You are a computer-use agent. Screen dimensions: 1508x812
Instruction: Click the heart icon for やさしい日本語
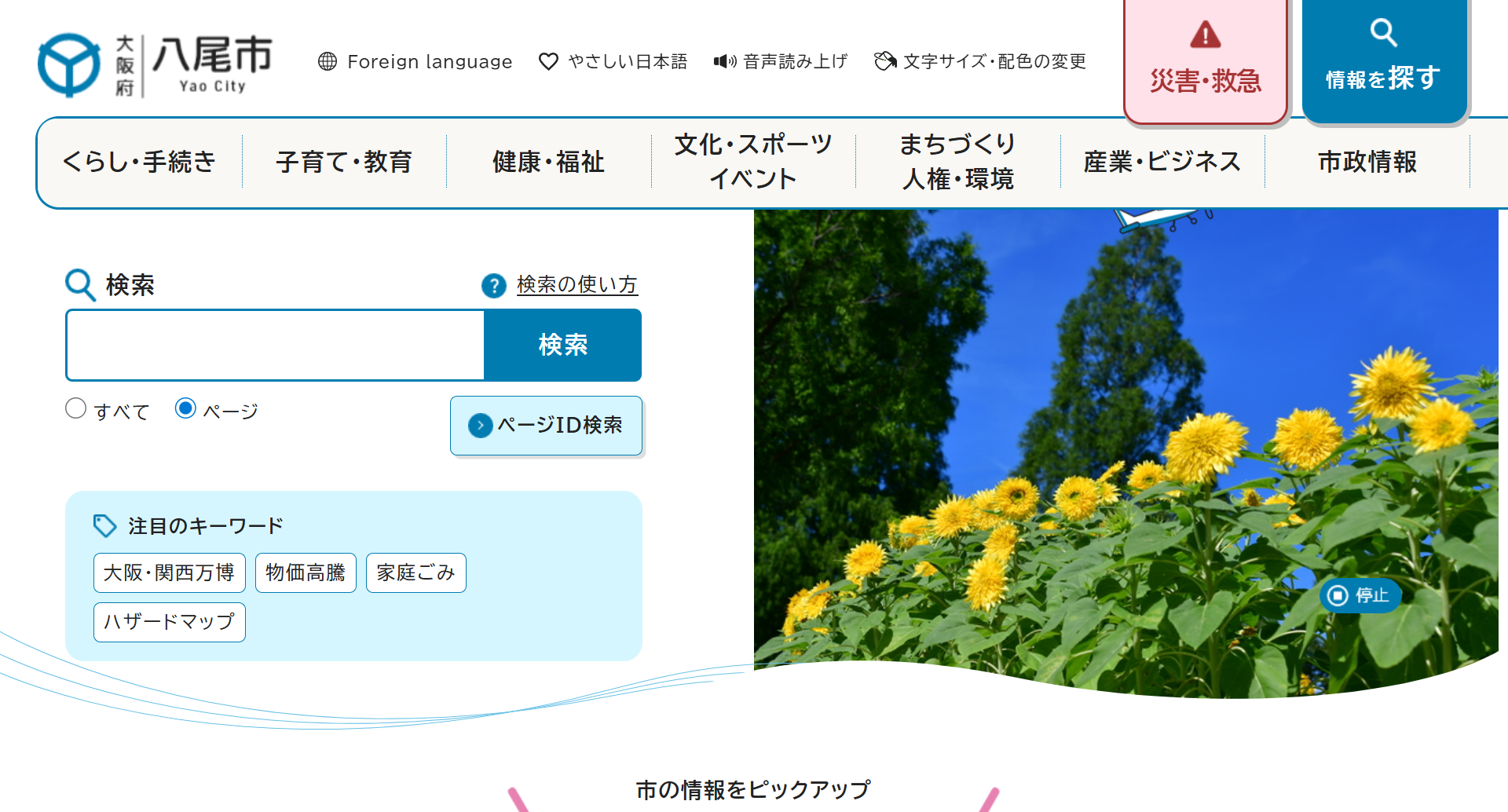click(x=548, y=61)
